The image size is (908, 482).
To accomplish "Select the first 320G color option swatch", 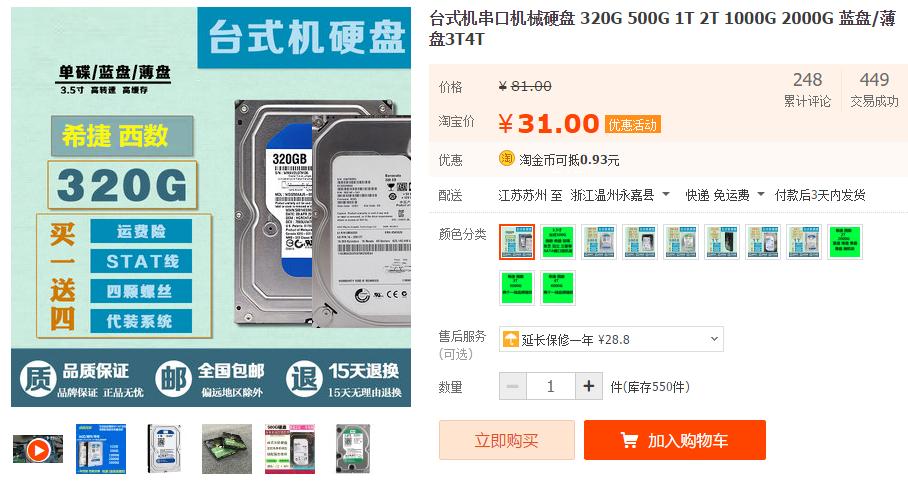I will [517, 242].
